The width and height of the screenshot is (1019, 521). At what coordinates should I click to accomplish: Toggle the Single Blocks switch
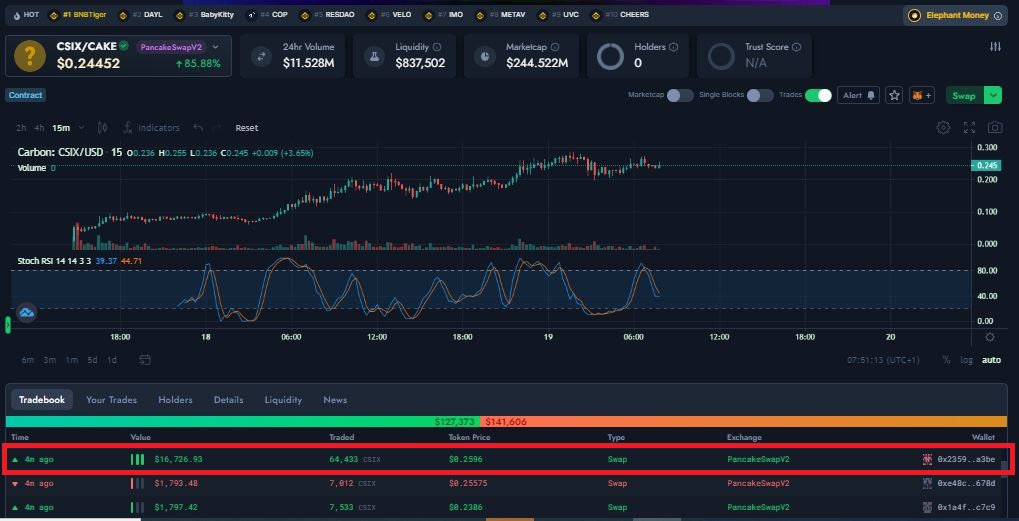point(760,95)
